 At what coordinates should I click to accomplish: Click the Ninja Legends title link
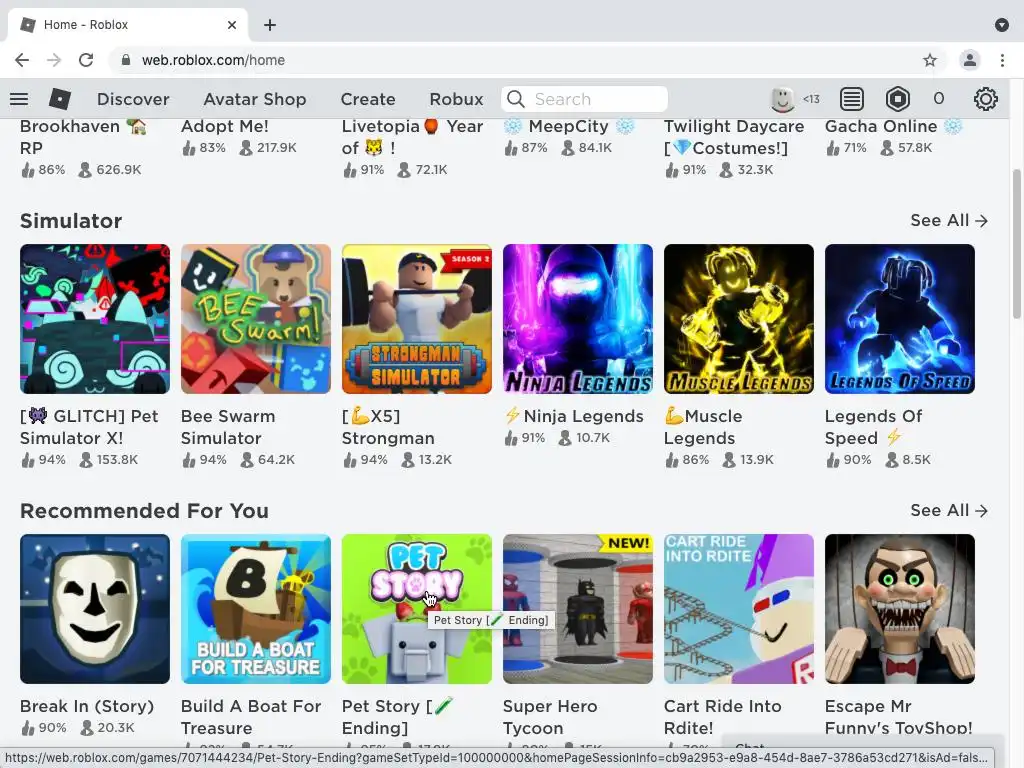(x=573, y=416)
